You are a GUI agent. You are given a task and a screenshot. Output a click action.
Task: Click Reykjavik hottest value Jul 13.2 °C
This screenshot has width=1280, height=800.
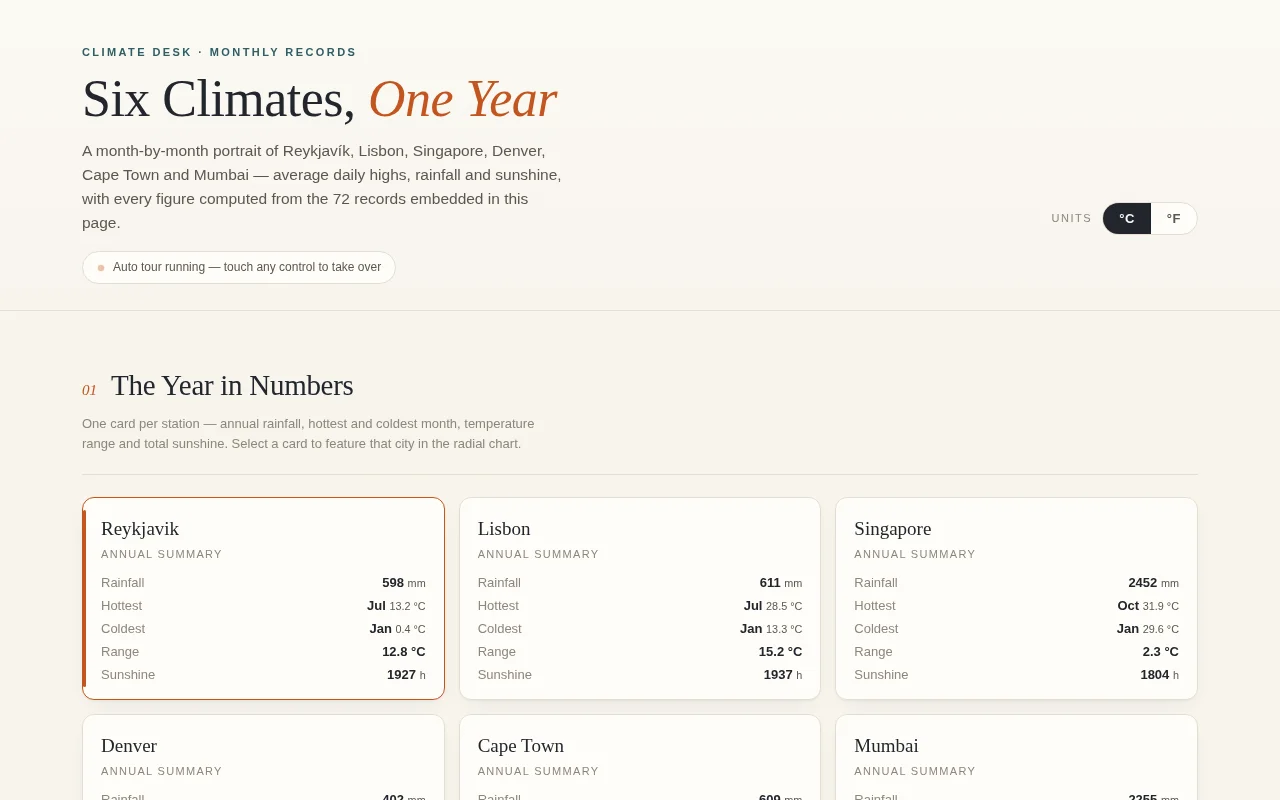pyautogui.click(x=396, y=606)
